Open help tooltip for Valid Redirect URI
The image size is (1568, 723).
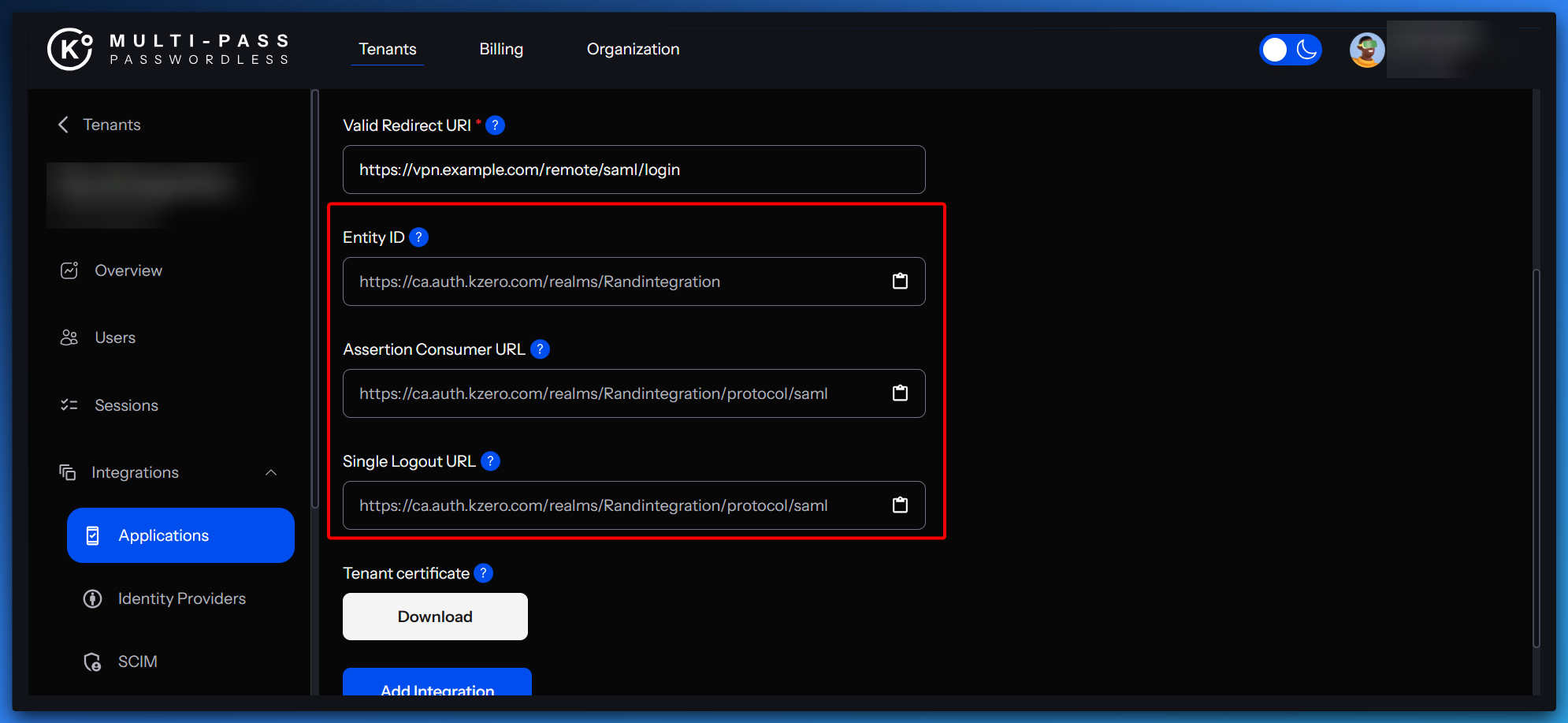point(495,125)
